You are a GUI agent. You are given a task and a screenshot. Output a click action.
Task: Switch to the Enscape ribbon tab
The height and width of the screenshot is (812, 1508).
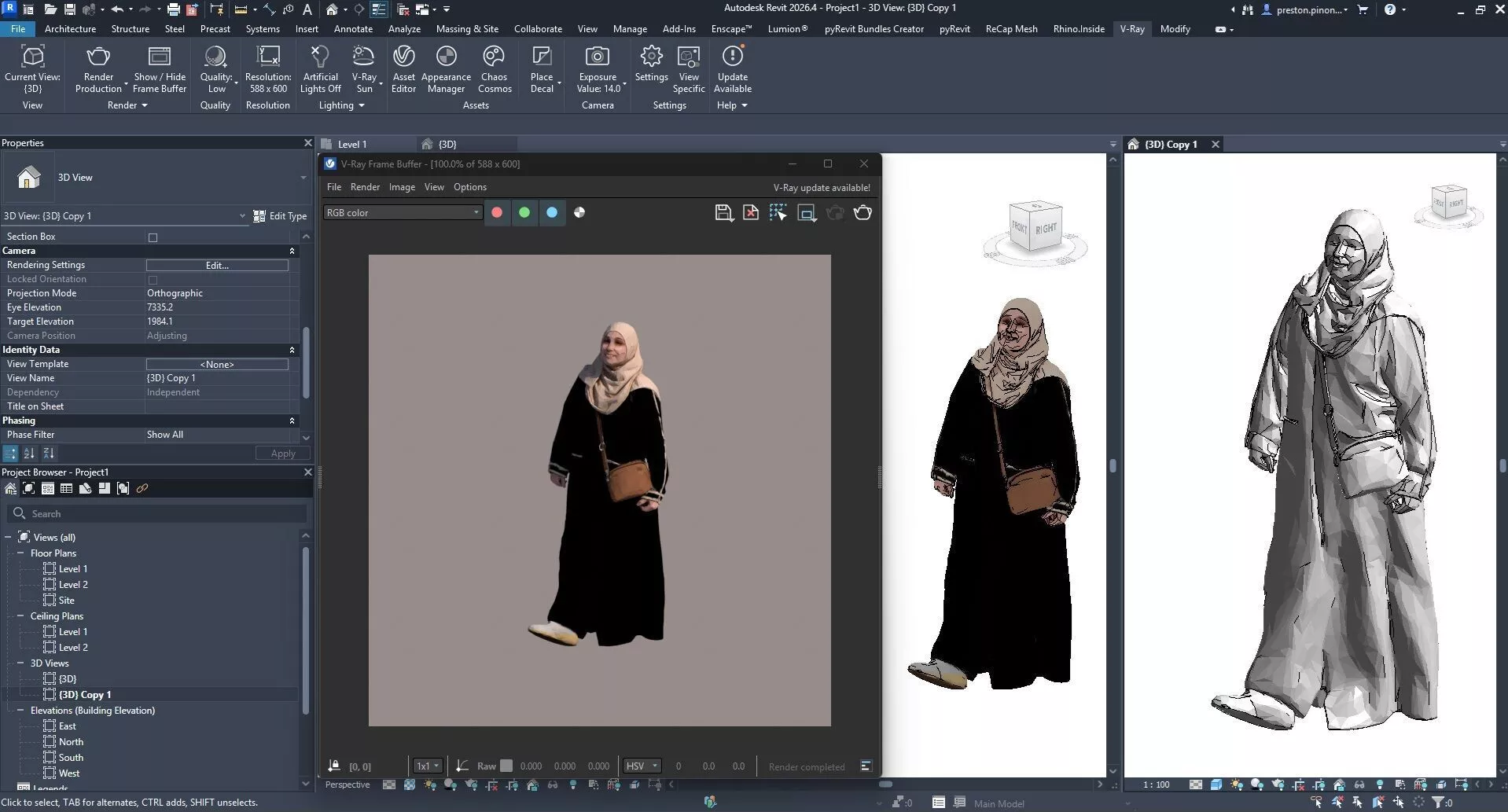coord(731,29)
